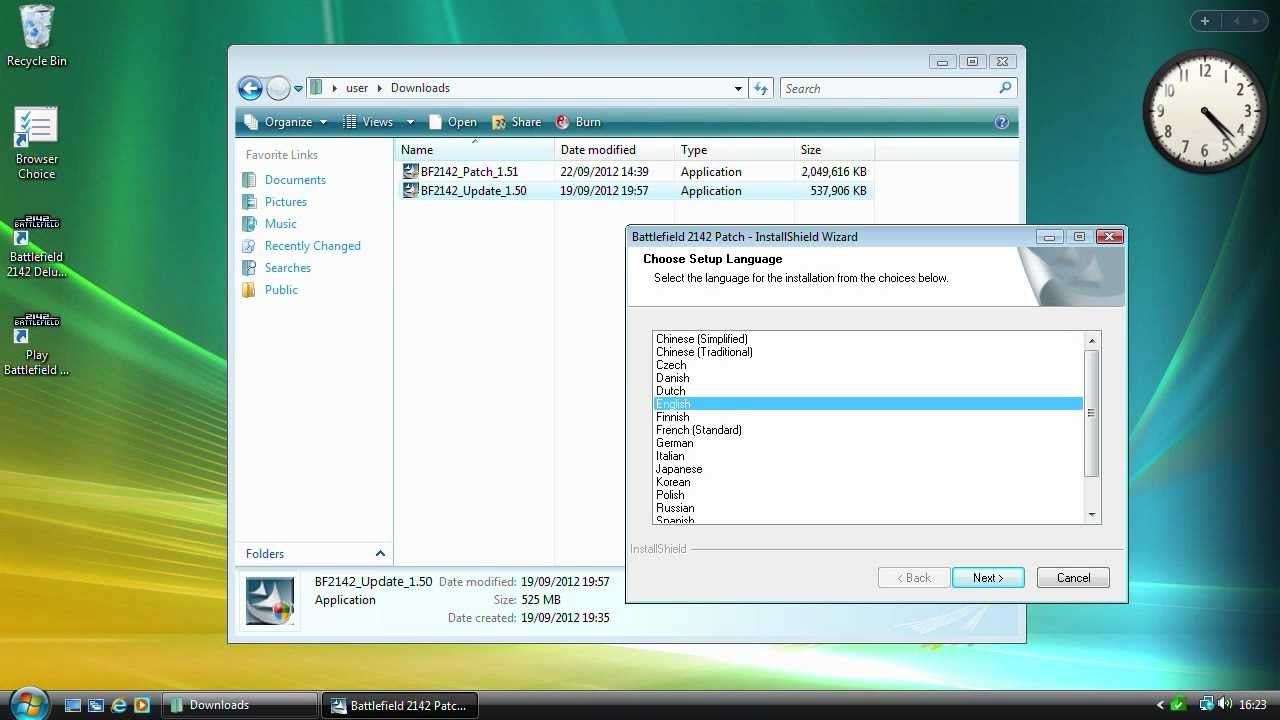Click the Explorer Search input box
The width and height of the screenshot is (1280, 720).
[887, 88]
